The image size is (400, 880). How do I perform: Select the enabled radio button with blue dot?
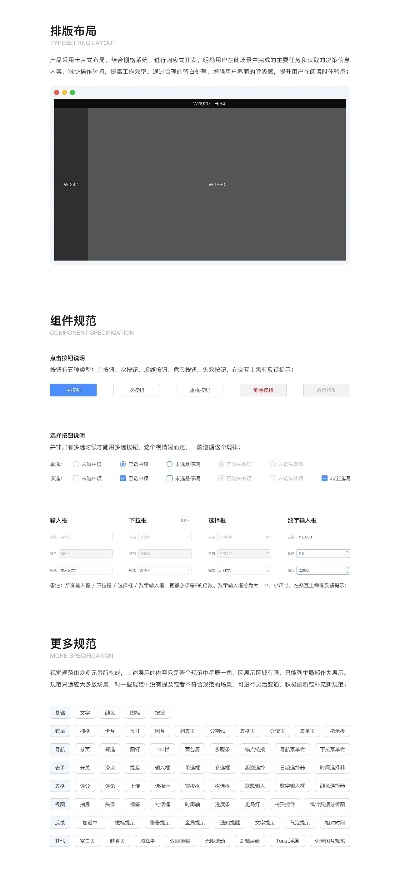pos(123,464)
